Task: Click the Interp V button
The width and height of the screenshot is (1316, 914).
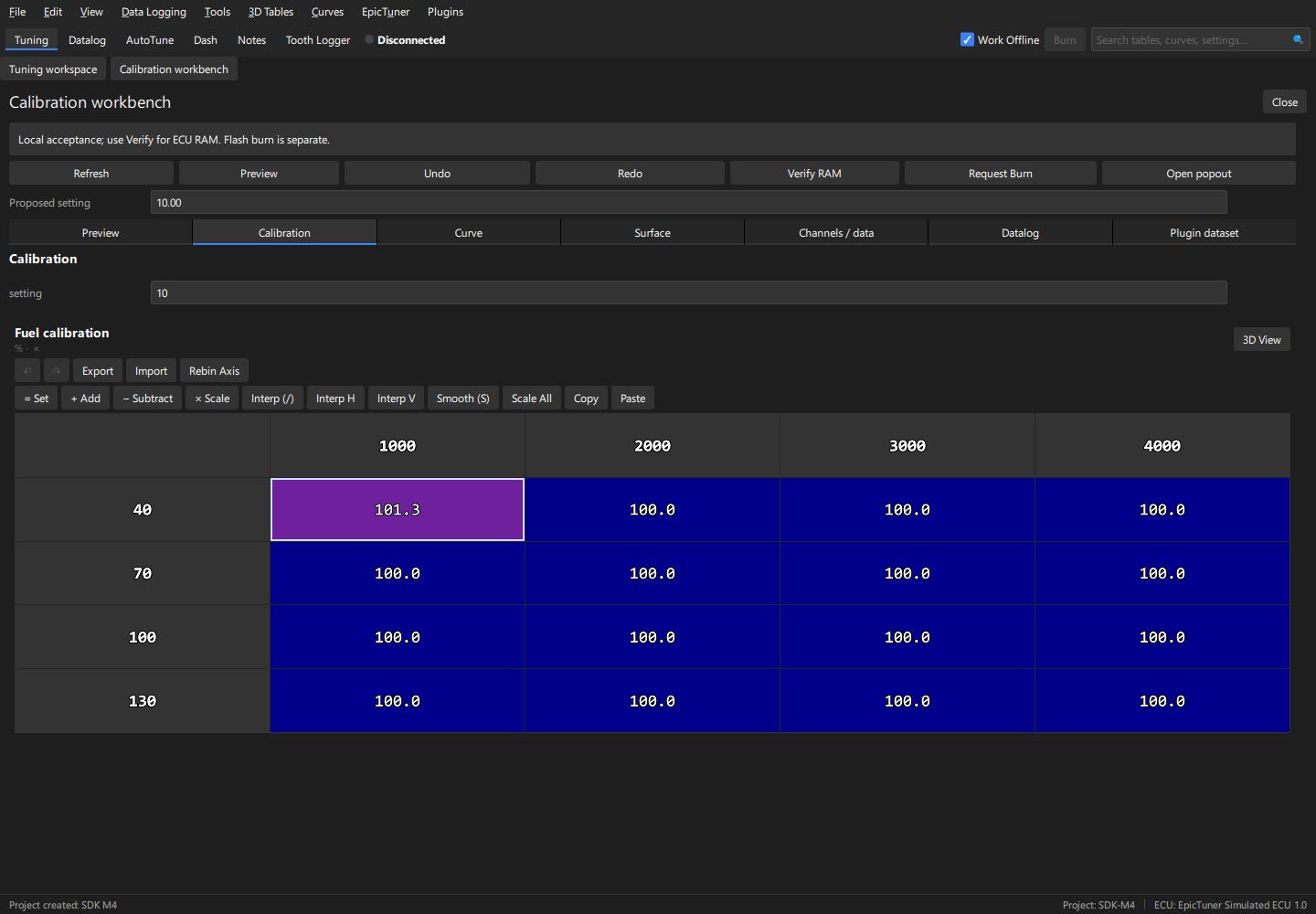Action: coord(397,399)
